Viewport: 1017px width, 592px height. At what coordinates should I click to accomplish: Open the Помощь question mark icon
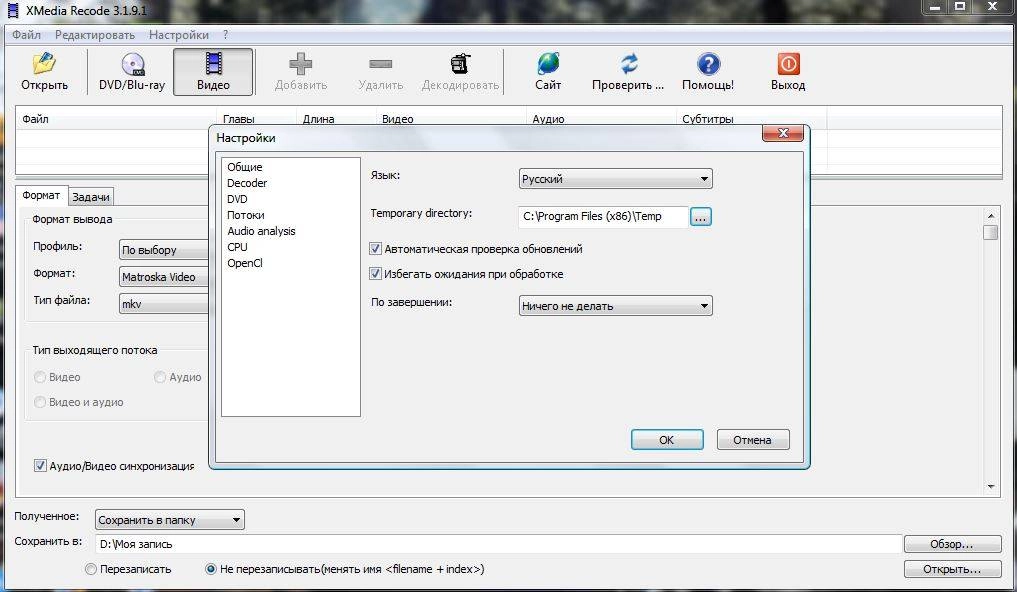(708, 64)
